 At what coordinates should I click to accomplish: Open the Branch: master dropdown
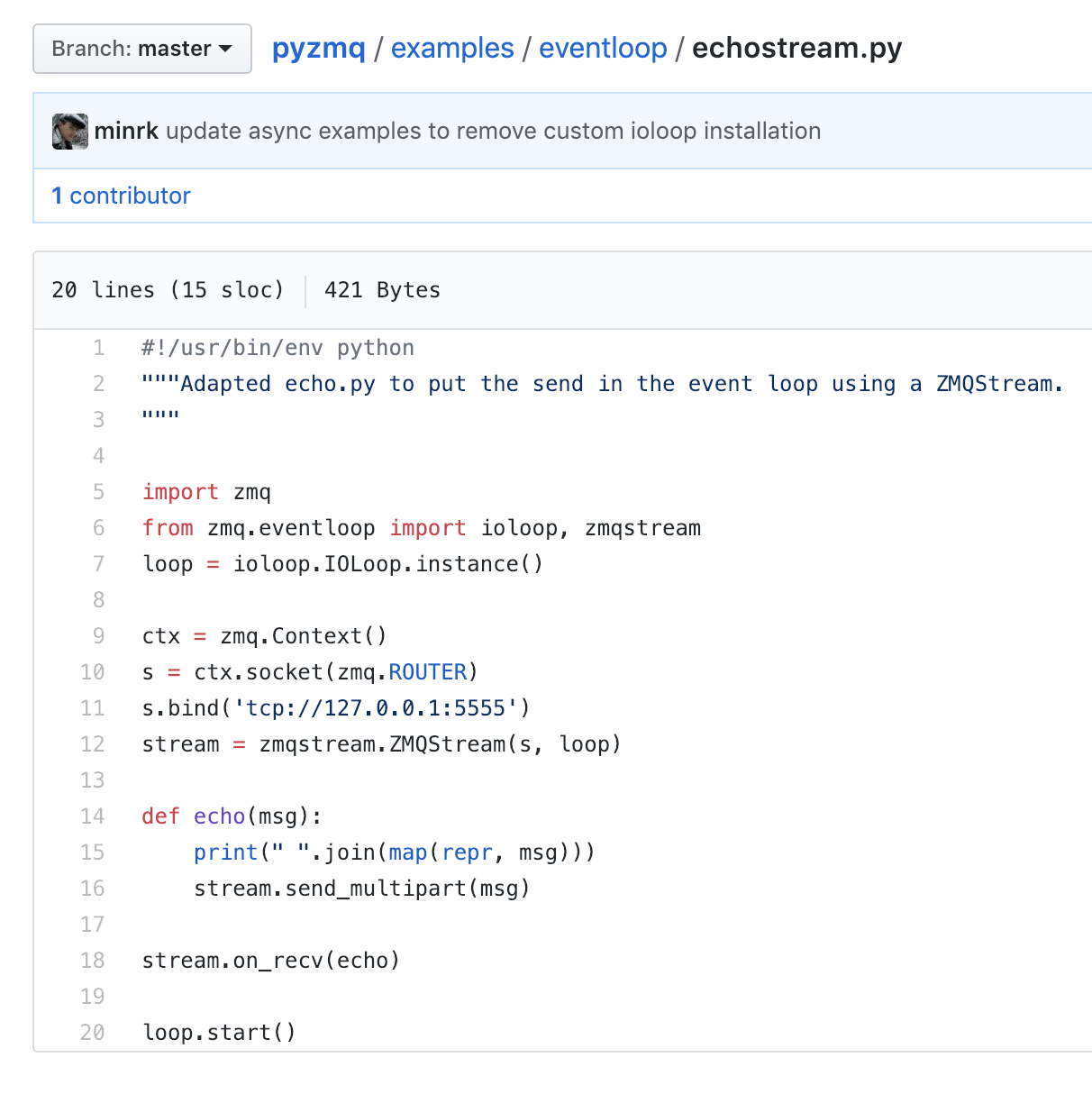(142, 49)
